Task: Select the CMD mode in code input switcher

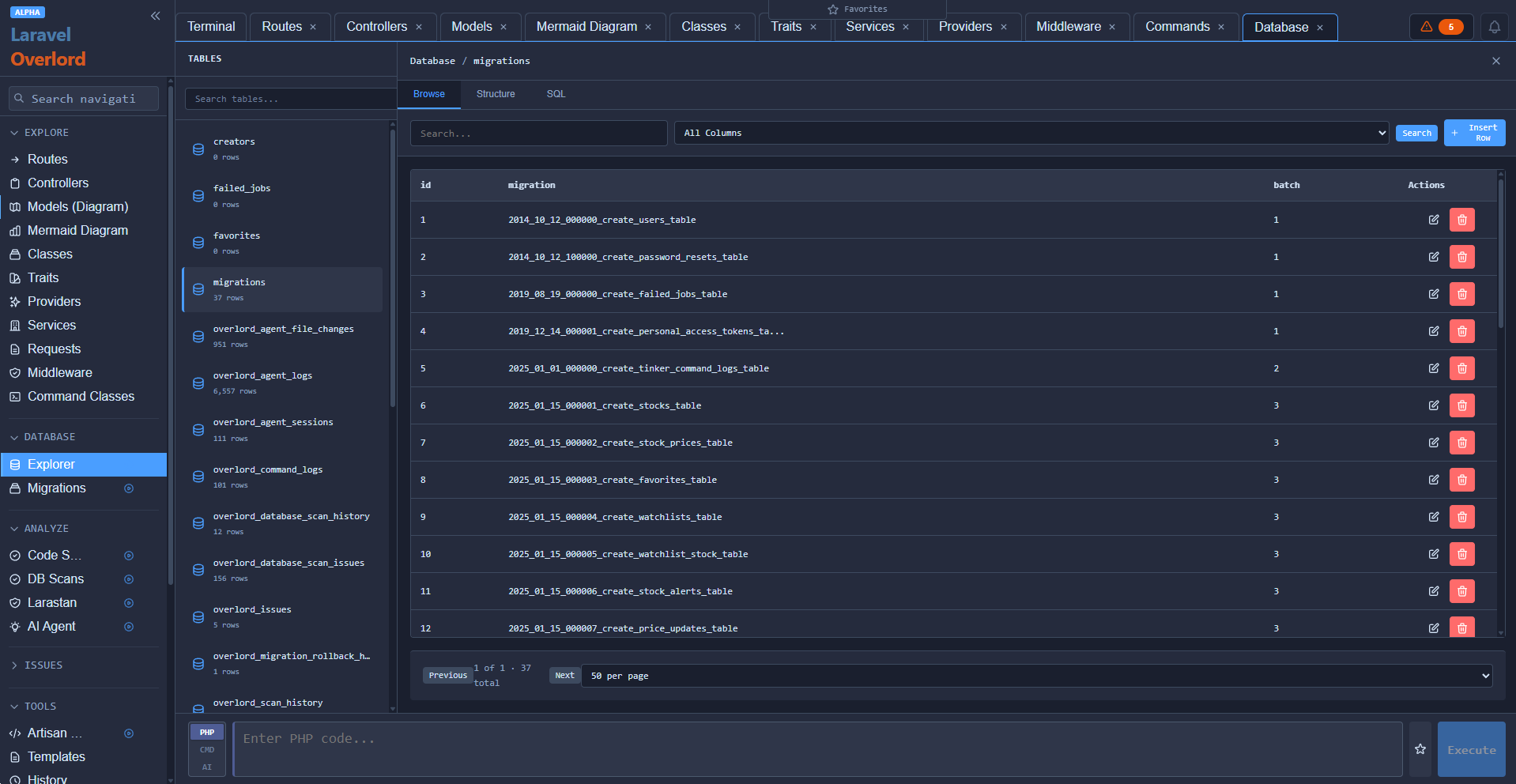Action: tap(206, 749)
